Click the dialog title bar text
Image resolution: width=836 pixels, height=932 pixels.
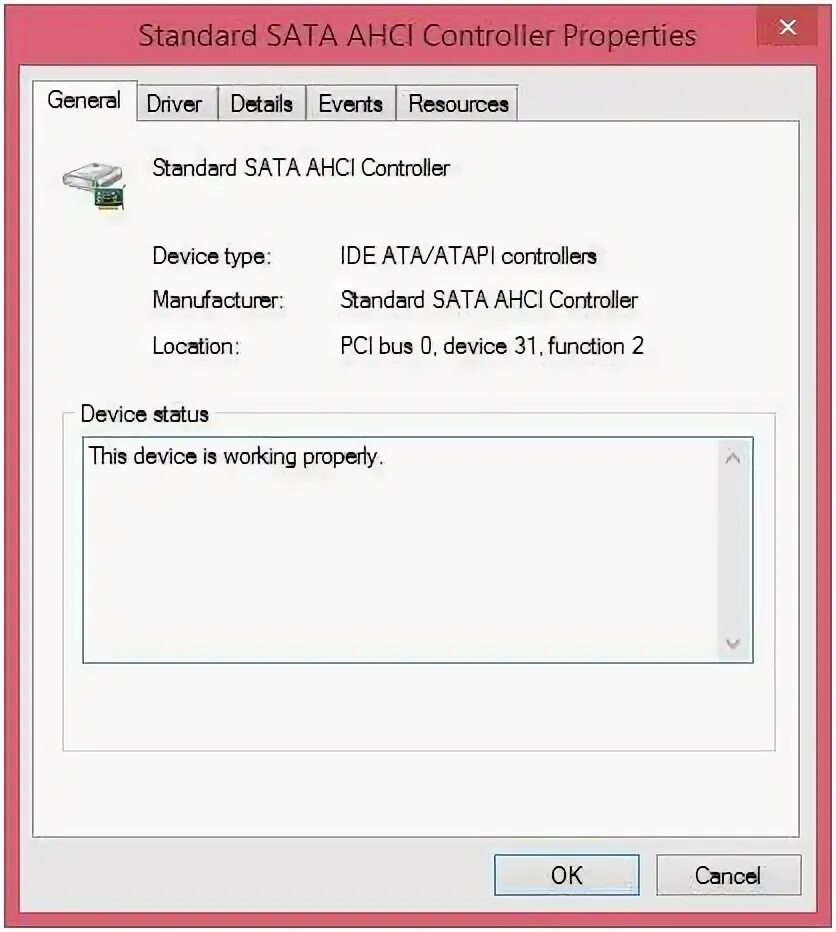(417, 36)
